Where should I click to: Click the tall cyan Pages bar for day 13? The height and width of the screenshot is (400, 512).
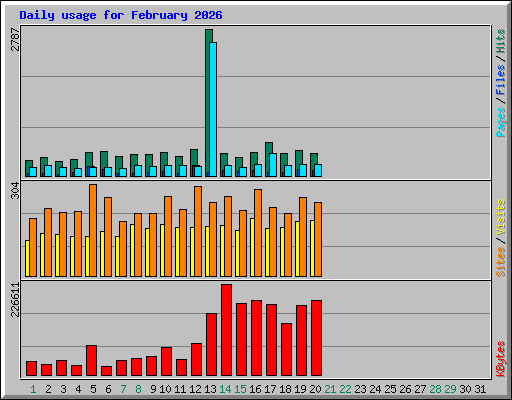click(x=213, y=109)
